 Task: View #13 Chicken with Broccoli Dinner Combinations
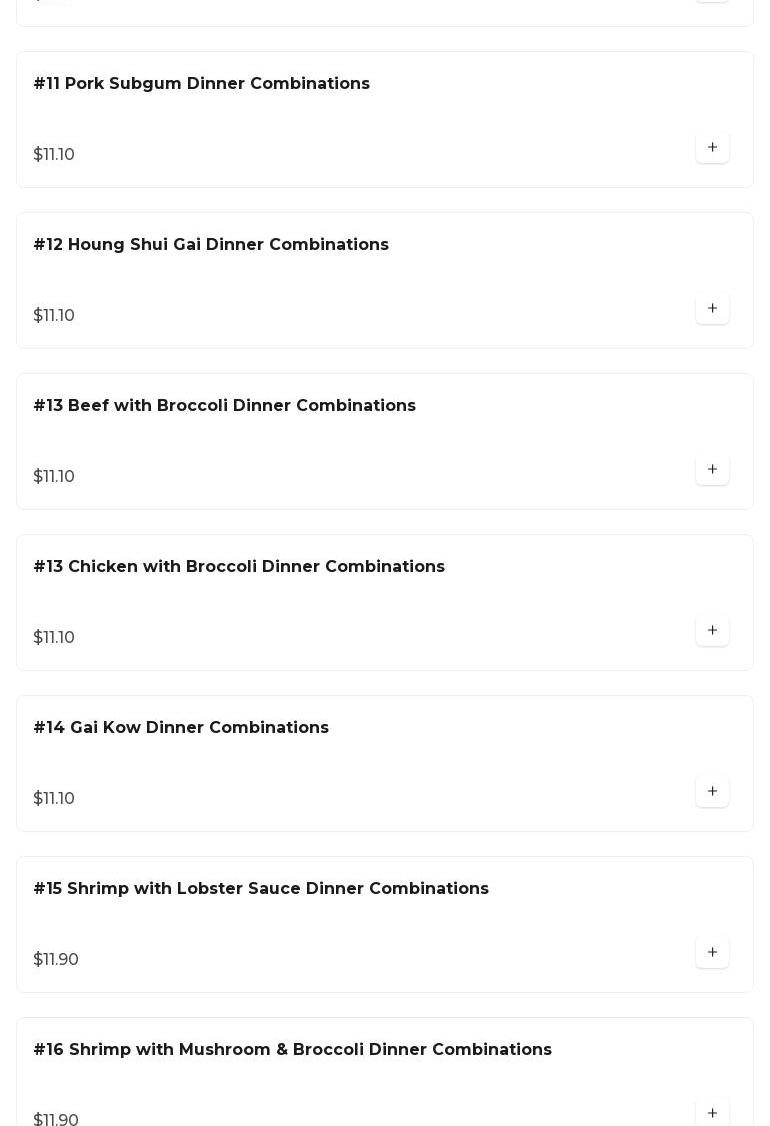tap(239, 567)
